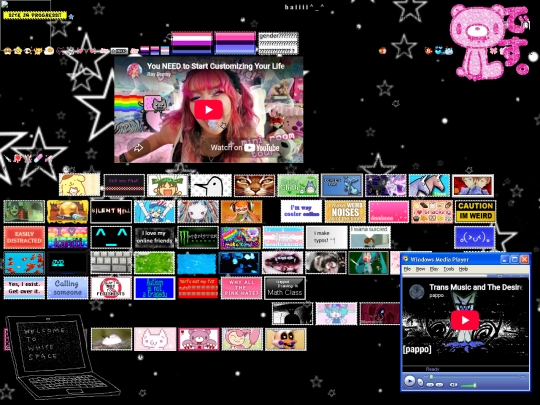
Task: Open the 'You NEED to Start Customizing Your Life' title link
Action: pos(216,66)
